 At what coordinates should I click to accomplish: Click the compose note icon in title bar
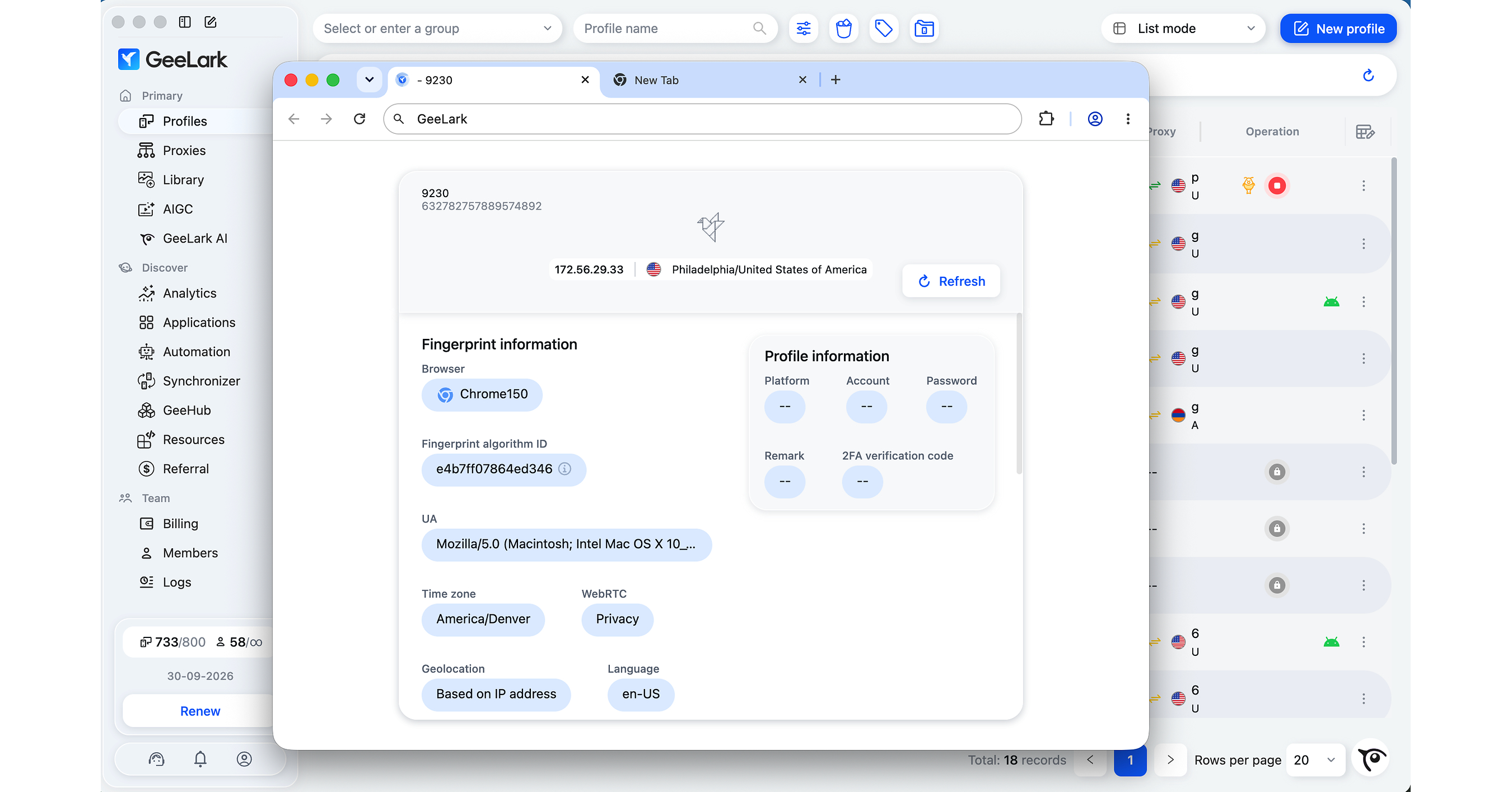[x=211, y=22]
